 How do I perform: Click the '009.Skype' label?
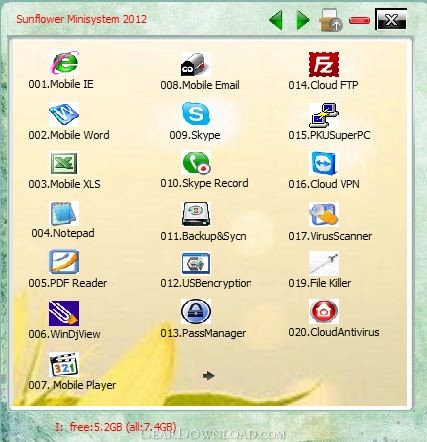coord(195,135)
